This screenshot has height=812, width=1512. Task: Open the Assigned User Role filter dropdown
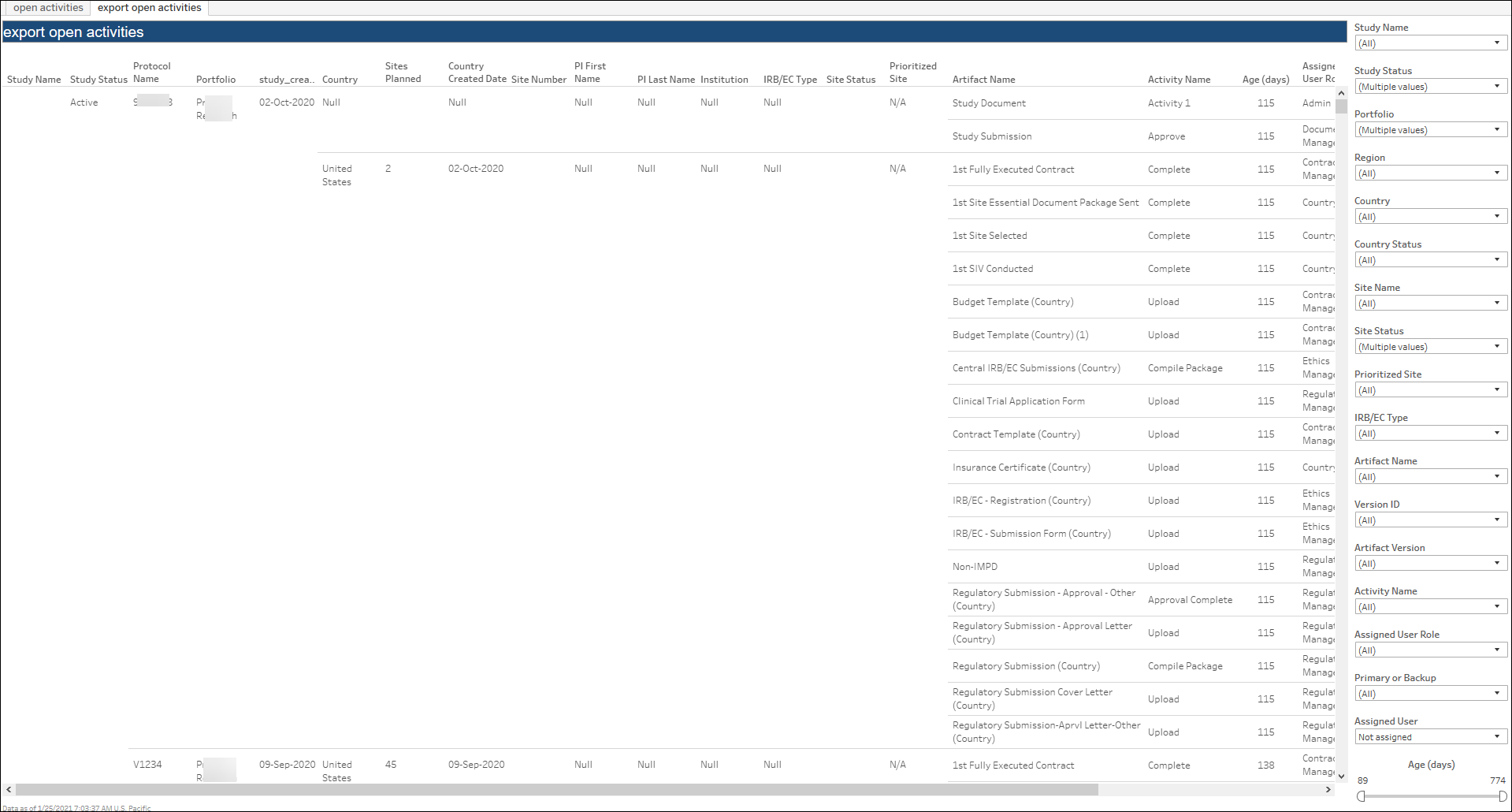[x=1431, y=650]
